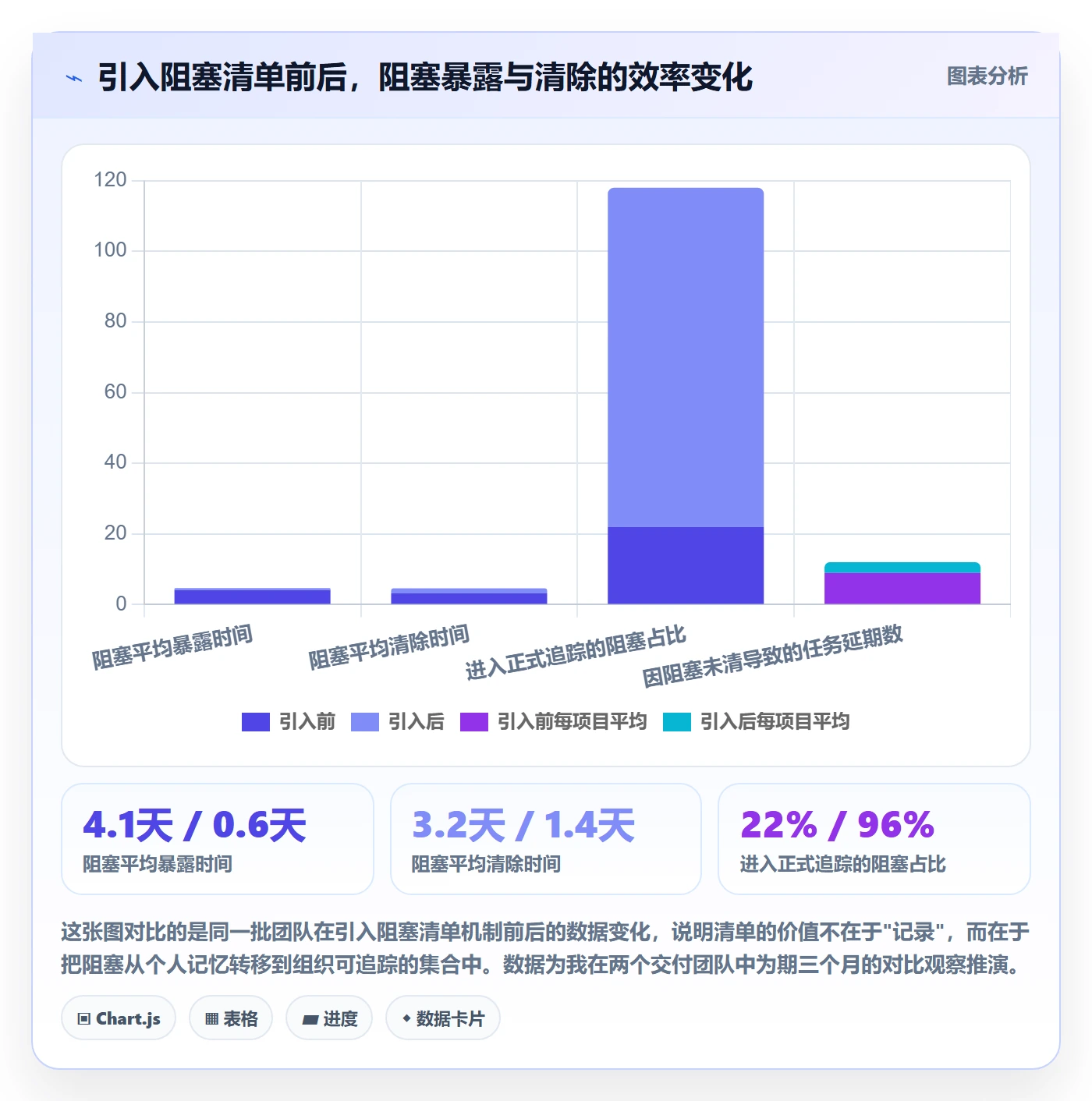Toggle the purple 引入前每项目平均 legend swatch

tap(474, 722)
